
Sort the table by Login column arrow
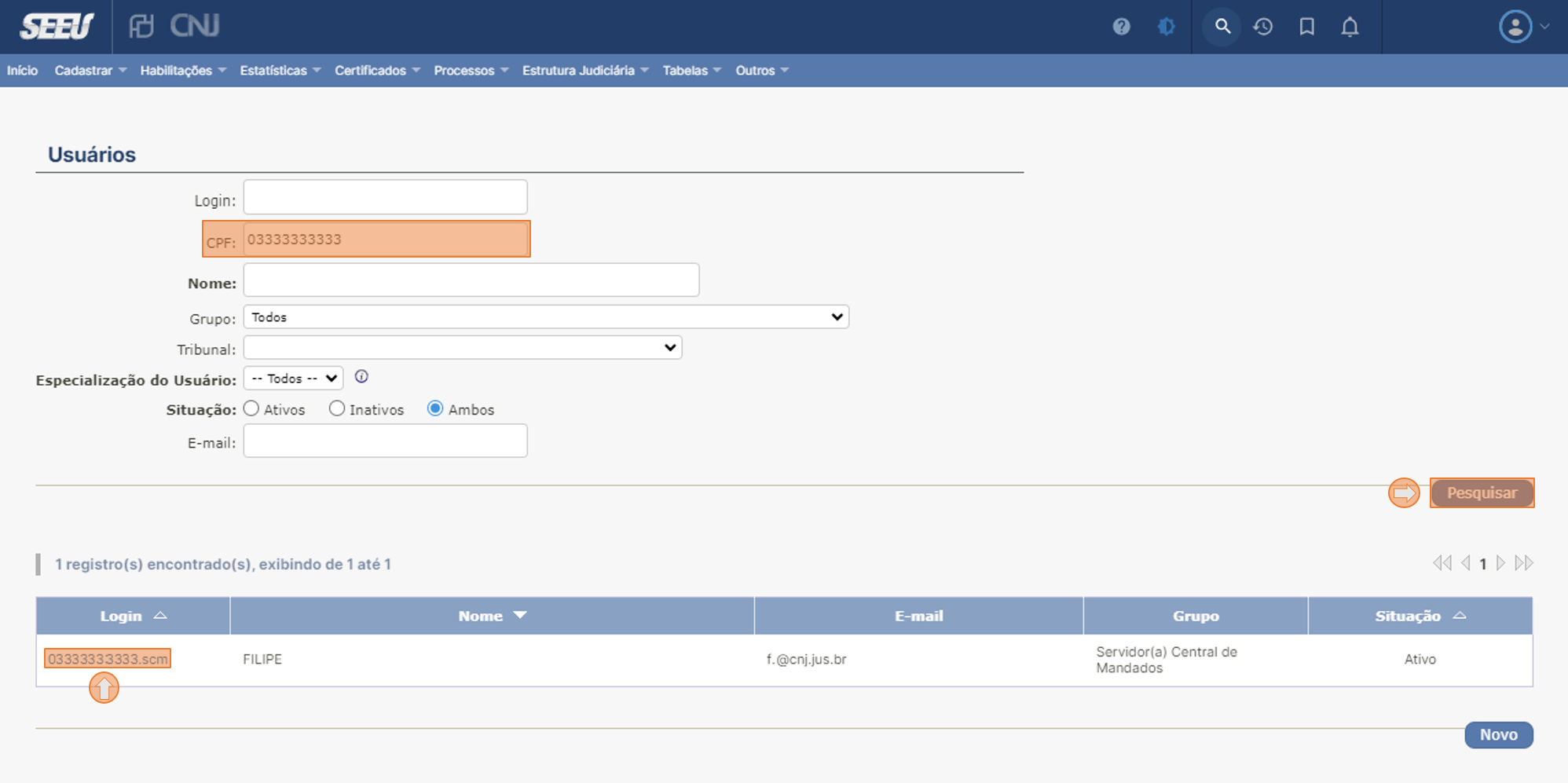[160, 616]
